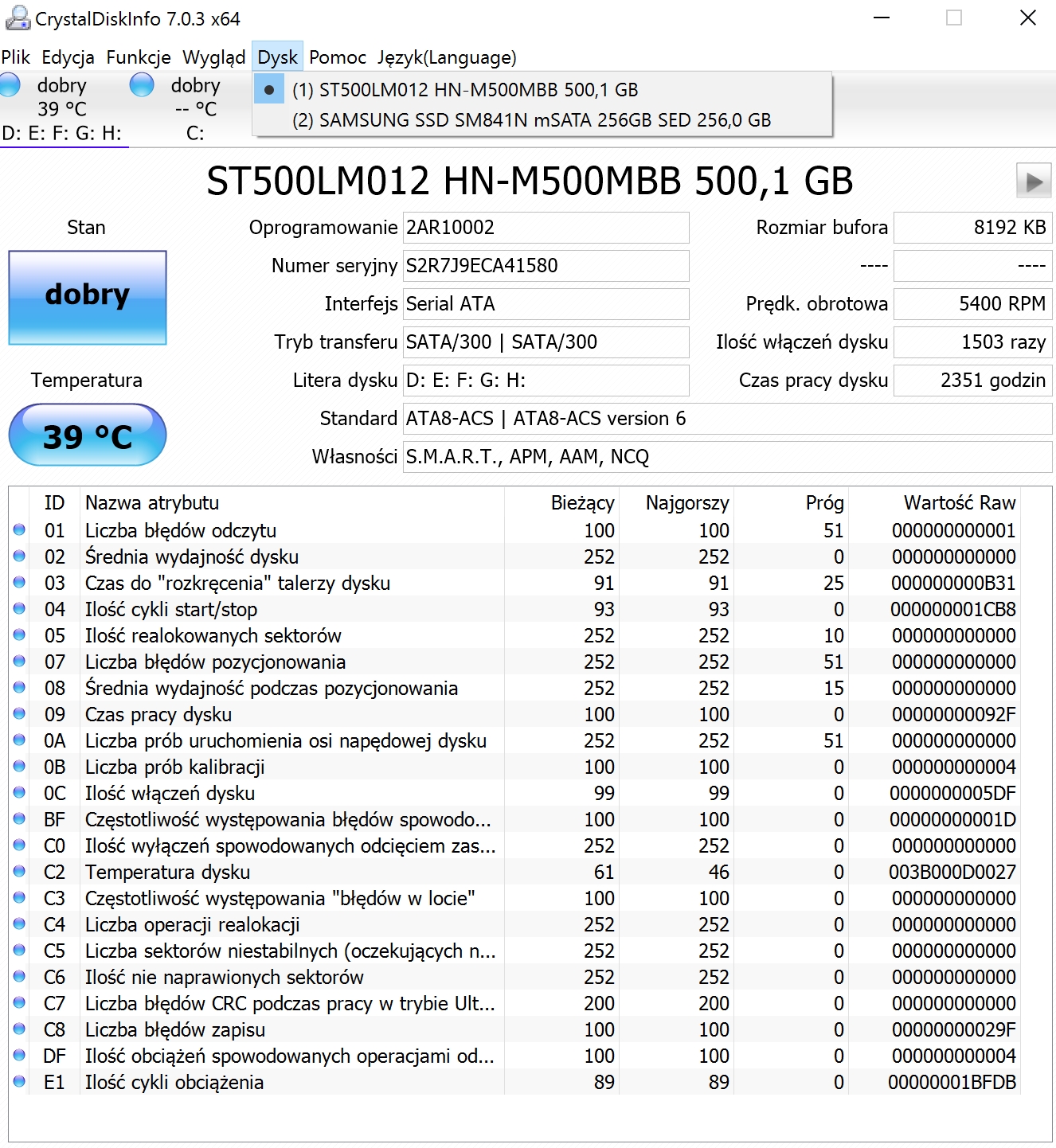This screenshot has height=1148, width=1056.
Task: Open the Plik menu
Action: pos(16,57)
